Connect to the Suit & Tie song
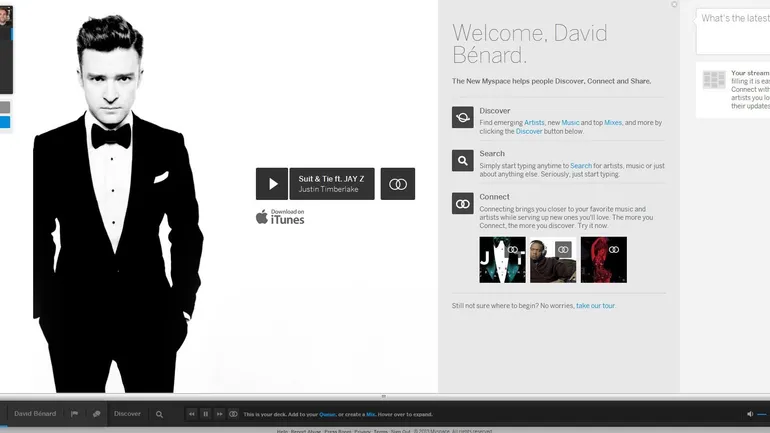The height and width of the screenshot is (433, 770). 398,184
